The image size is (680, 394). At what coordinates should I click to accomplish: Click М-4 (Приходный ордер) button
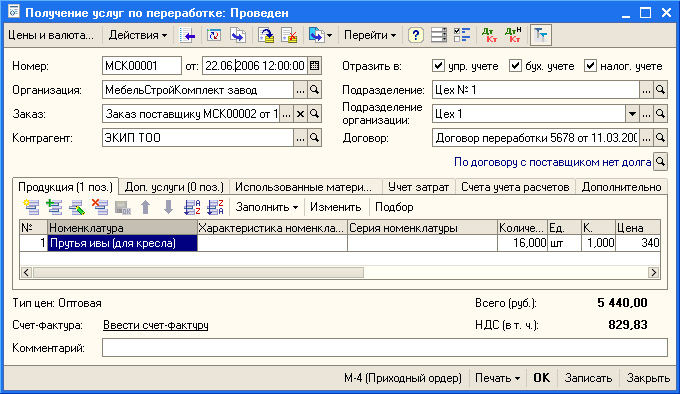coord(403,378)
